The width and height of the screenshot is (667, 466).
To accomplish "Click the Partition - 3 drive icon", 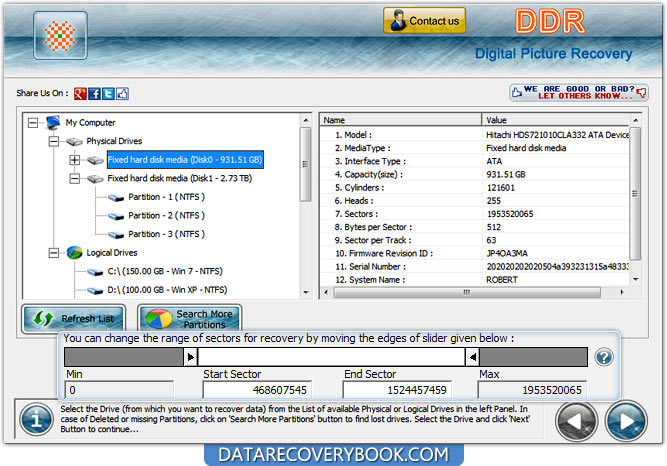I will pyautogui.click(x=116, y=234).
